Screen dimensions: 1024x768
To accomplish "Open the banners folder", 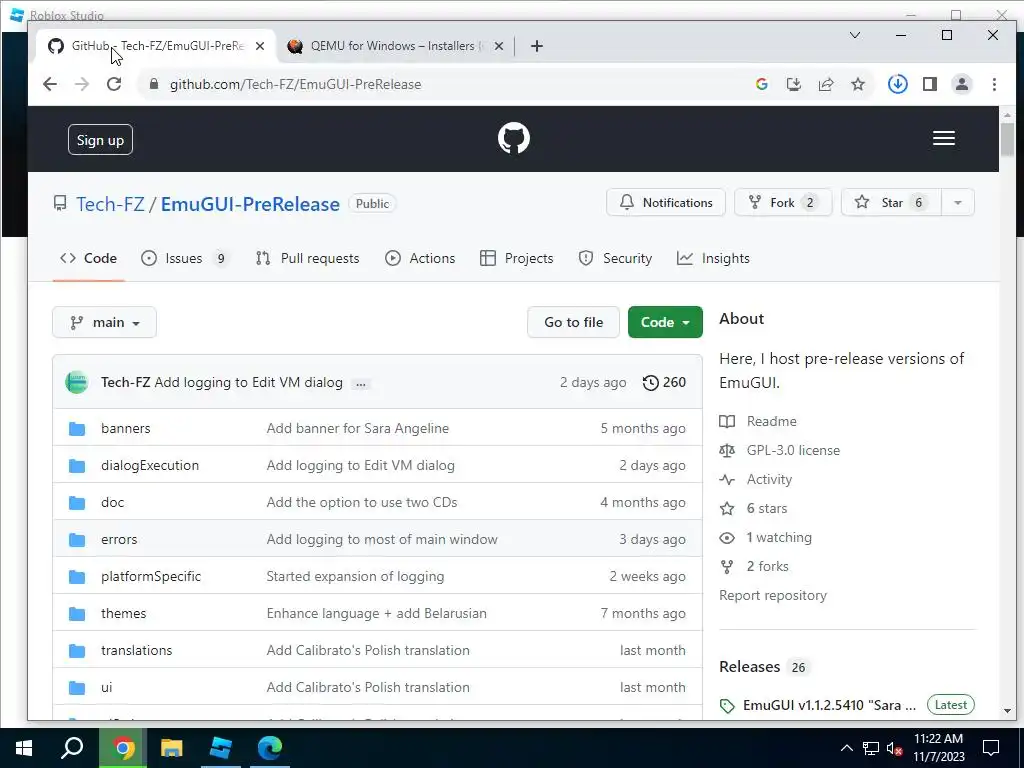I will coord(125,428).
